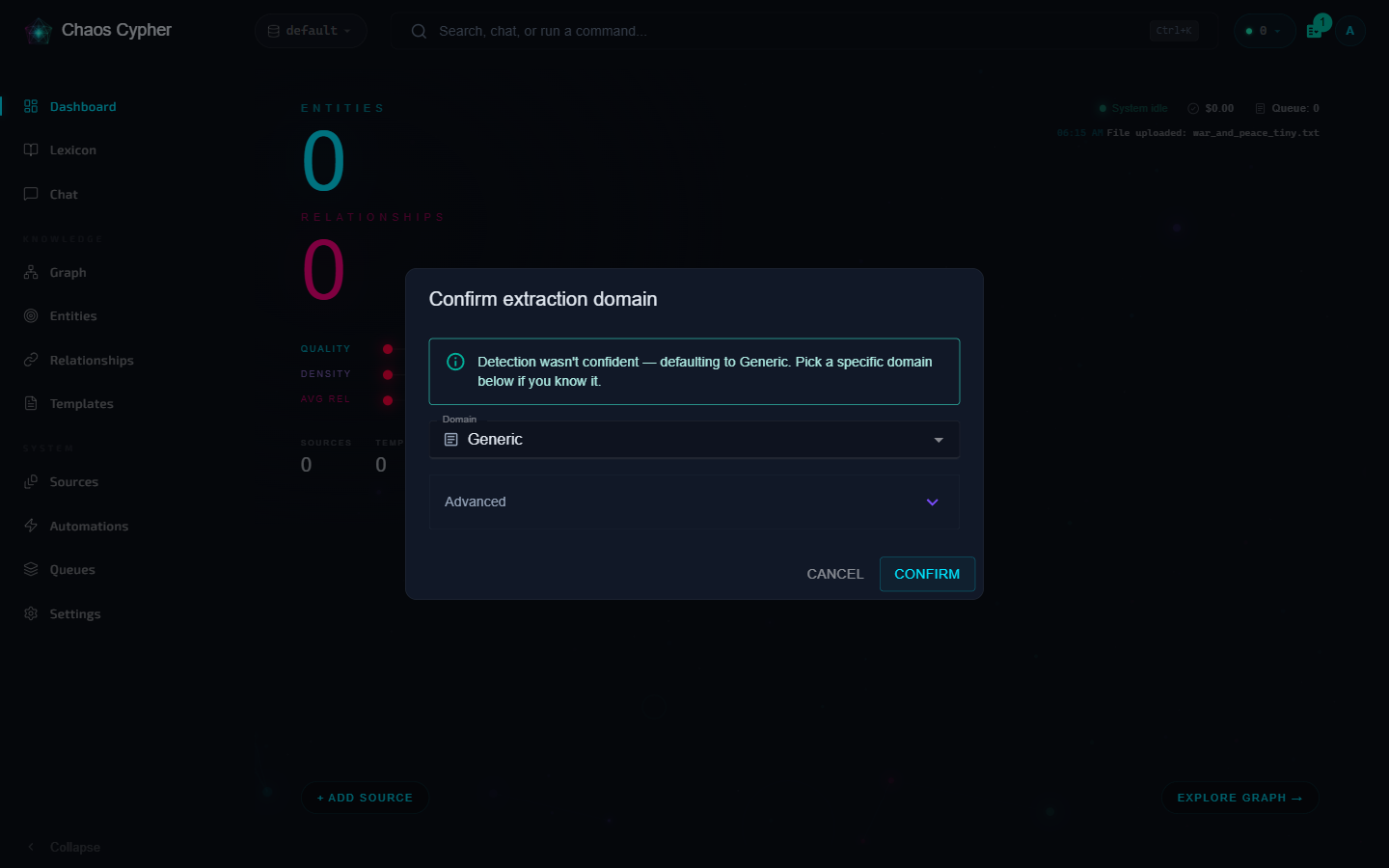Open the status dropdown showing 0
This screenshot has height=868, width=1389.
pyautogui.click(x=1264, y=31)
